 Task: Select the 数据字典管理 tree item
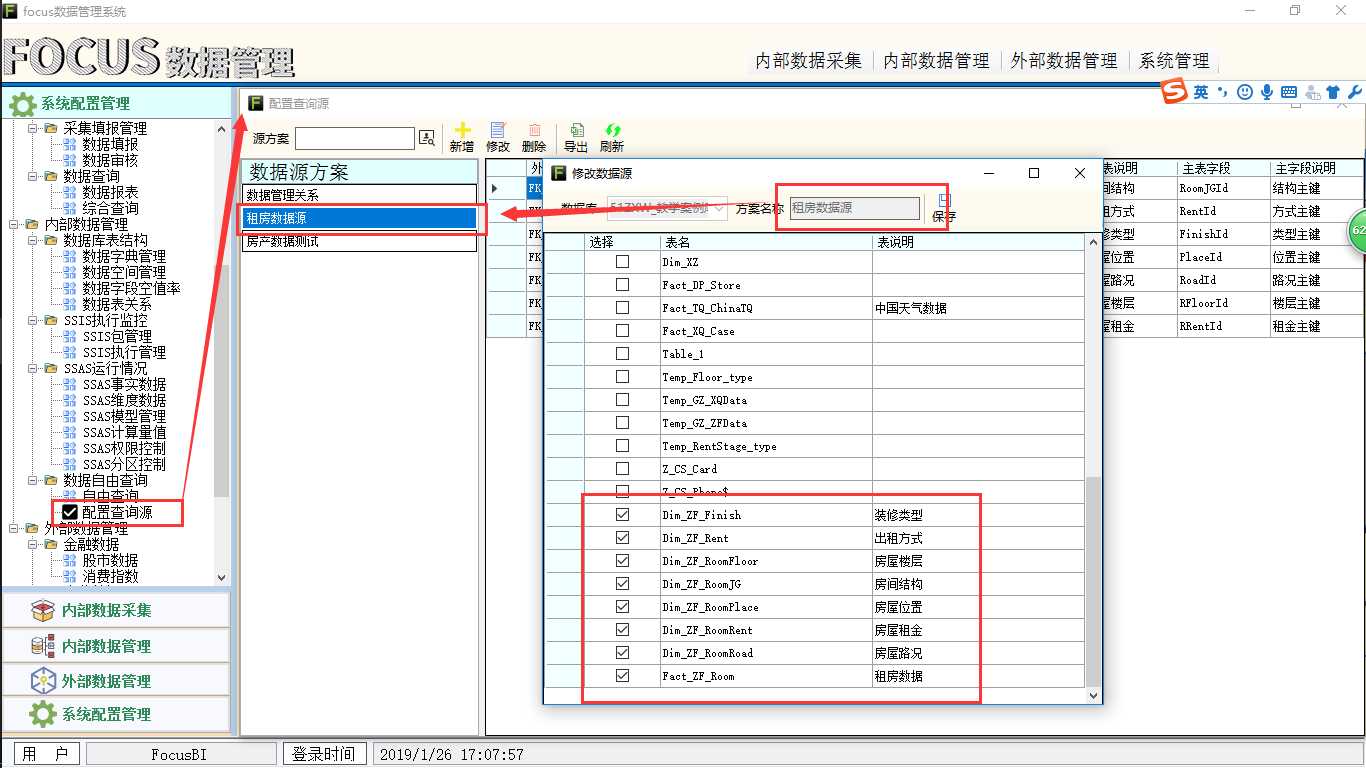pyautogui.click(x=124, y=256)
